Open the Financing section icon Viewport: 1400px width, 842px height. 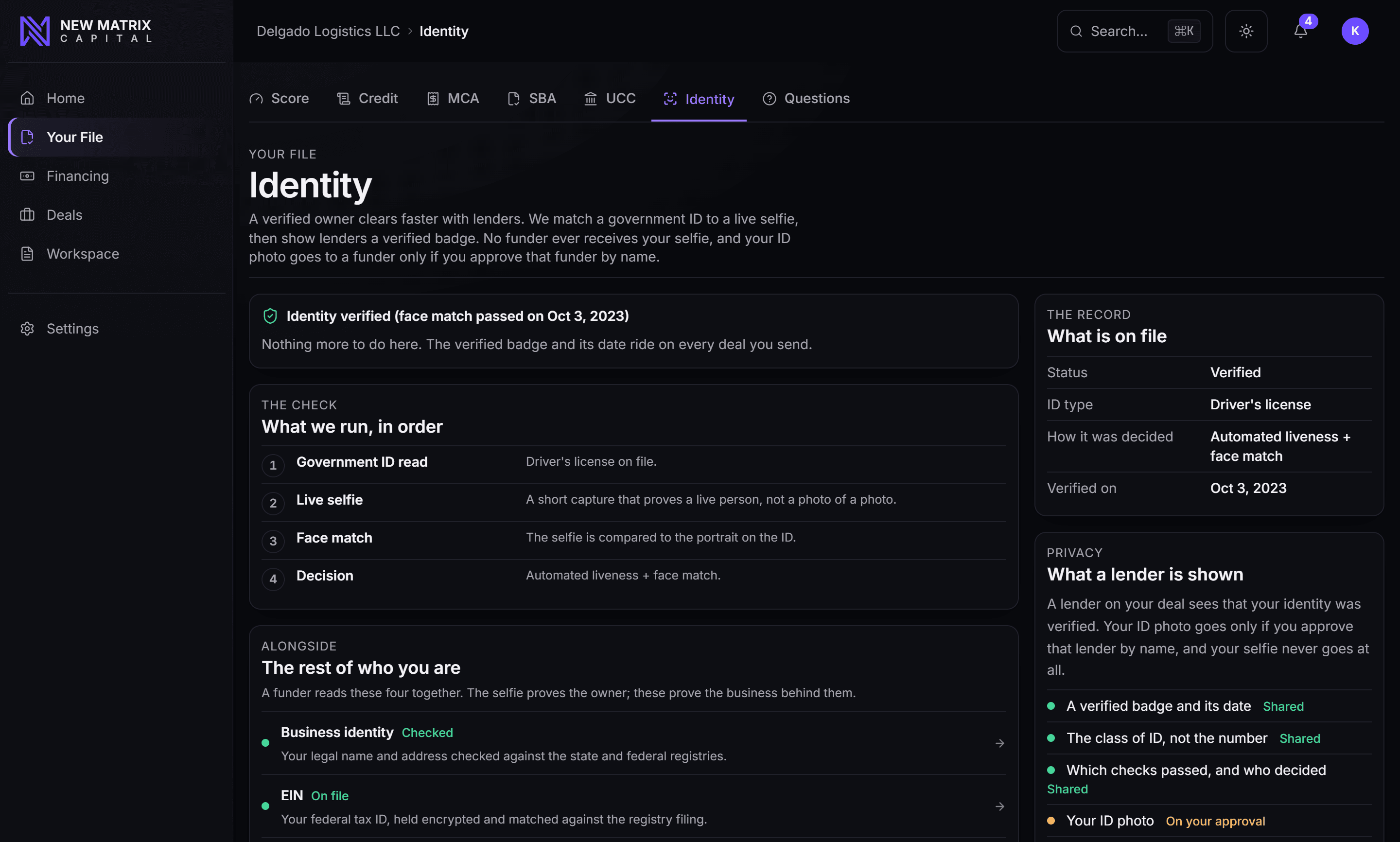tap(27, 176)
